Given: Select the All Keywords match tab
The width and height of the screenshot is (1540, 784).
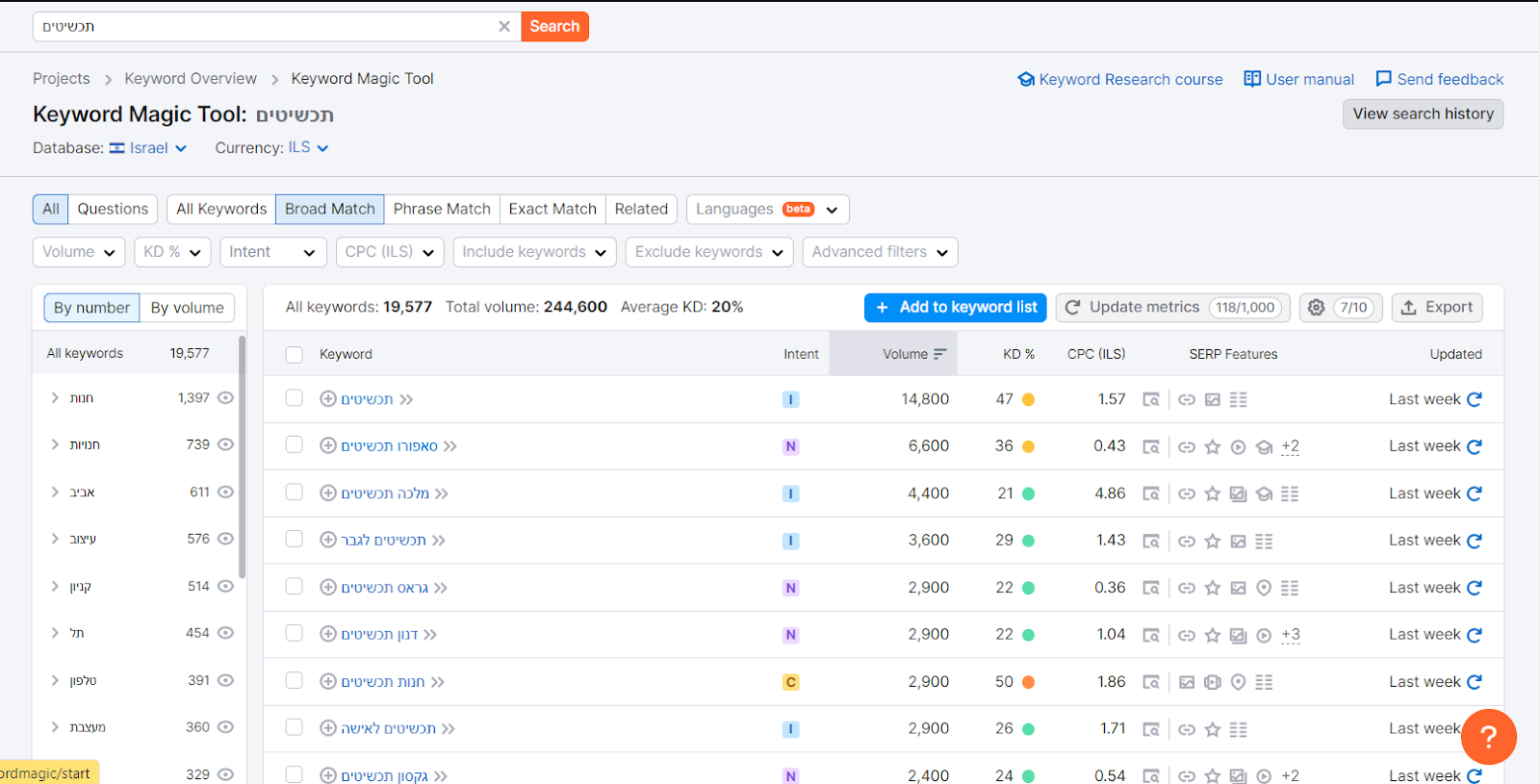Looking at the screenshot, I should pos(221,209).
